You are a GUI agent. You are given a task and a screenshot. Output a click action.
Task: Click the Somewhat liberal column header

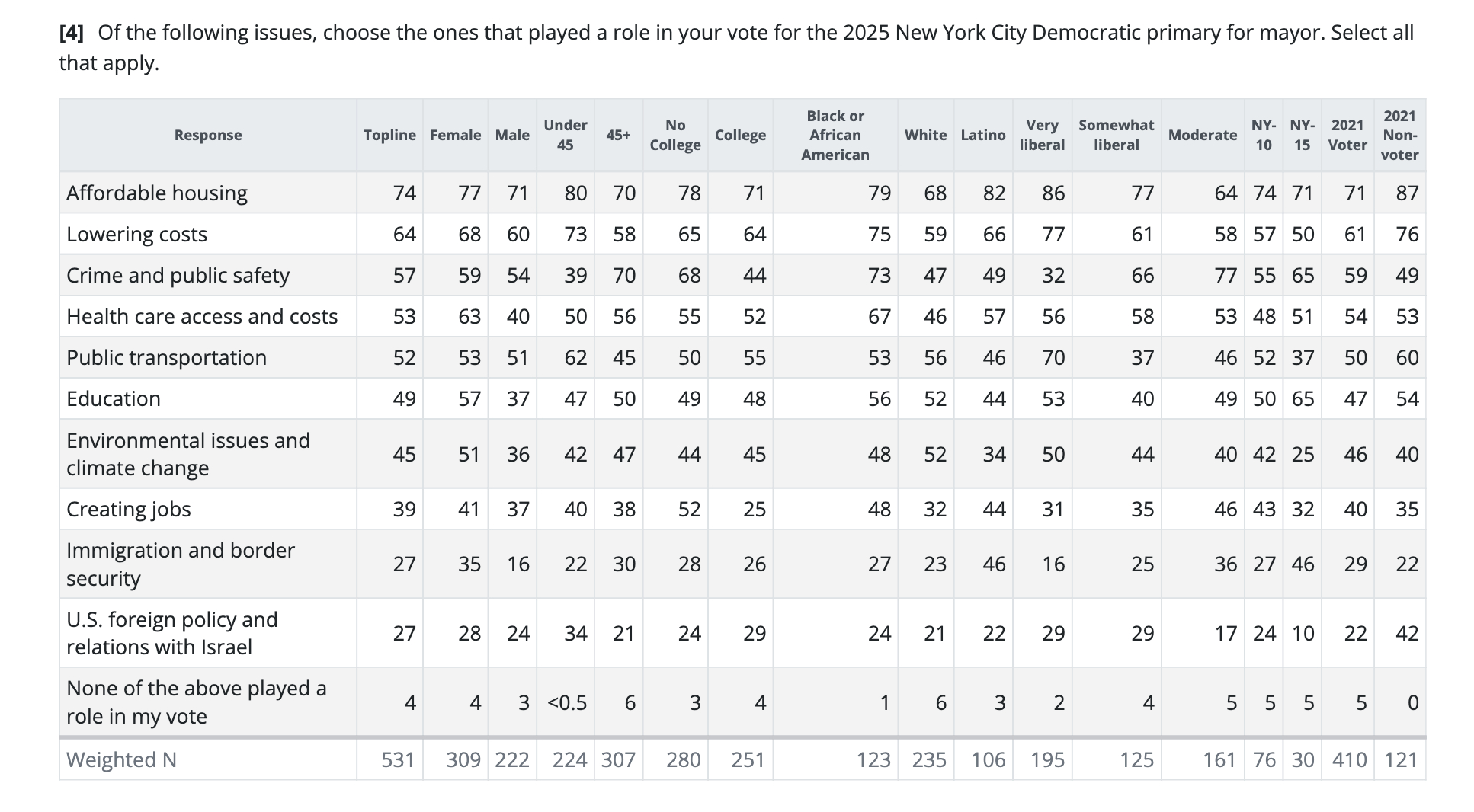(x=1116, y=135)
